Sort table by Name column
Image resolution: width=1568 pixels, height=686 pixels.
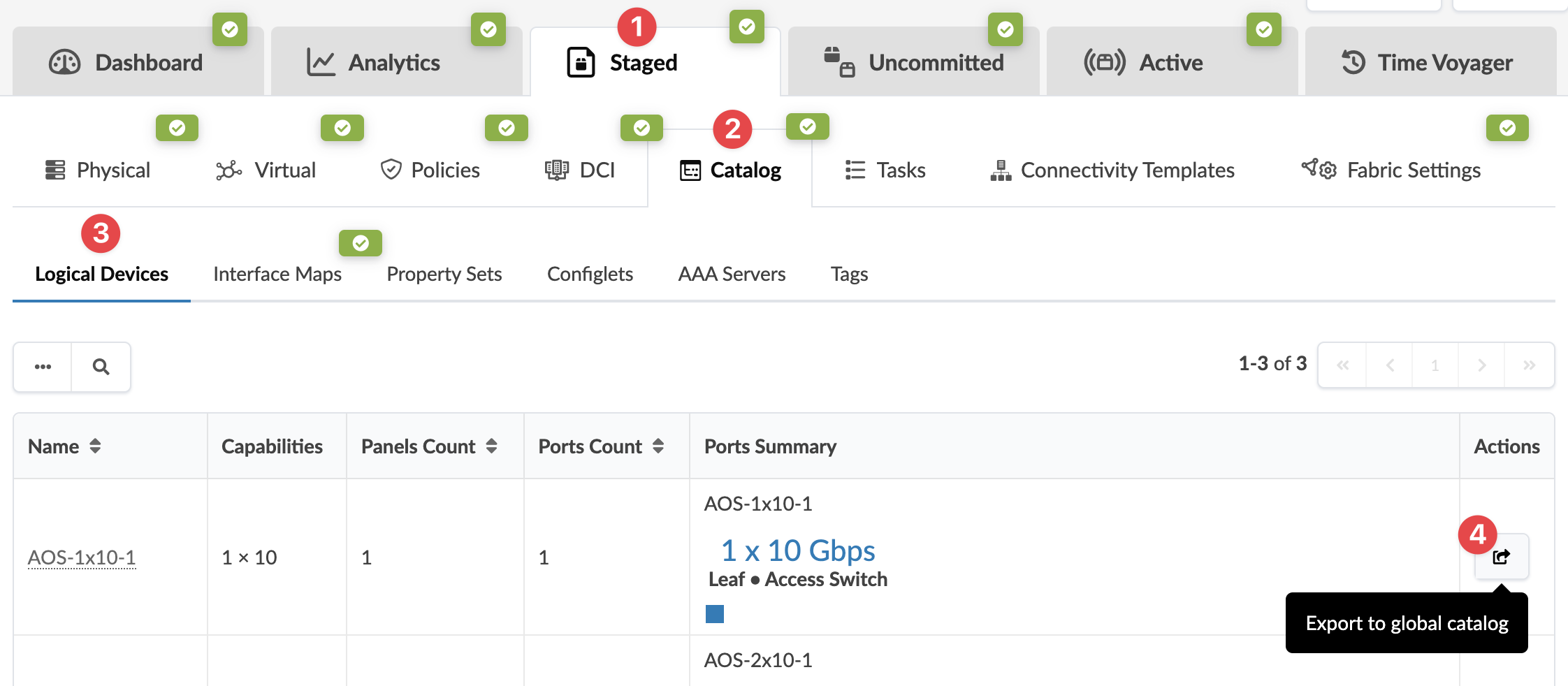tap(95, 446)
